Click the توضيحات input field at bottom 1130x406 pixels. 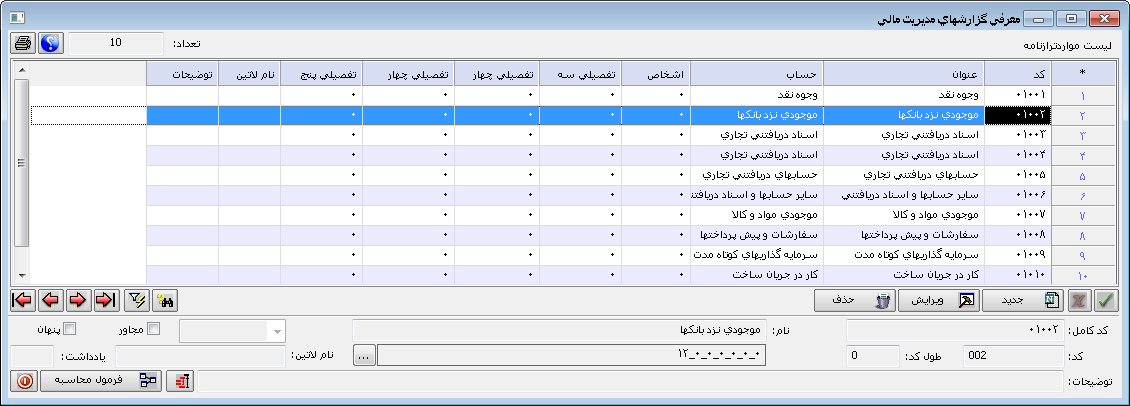630,381
